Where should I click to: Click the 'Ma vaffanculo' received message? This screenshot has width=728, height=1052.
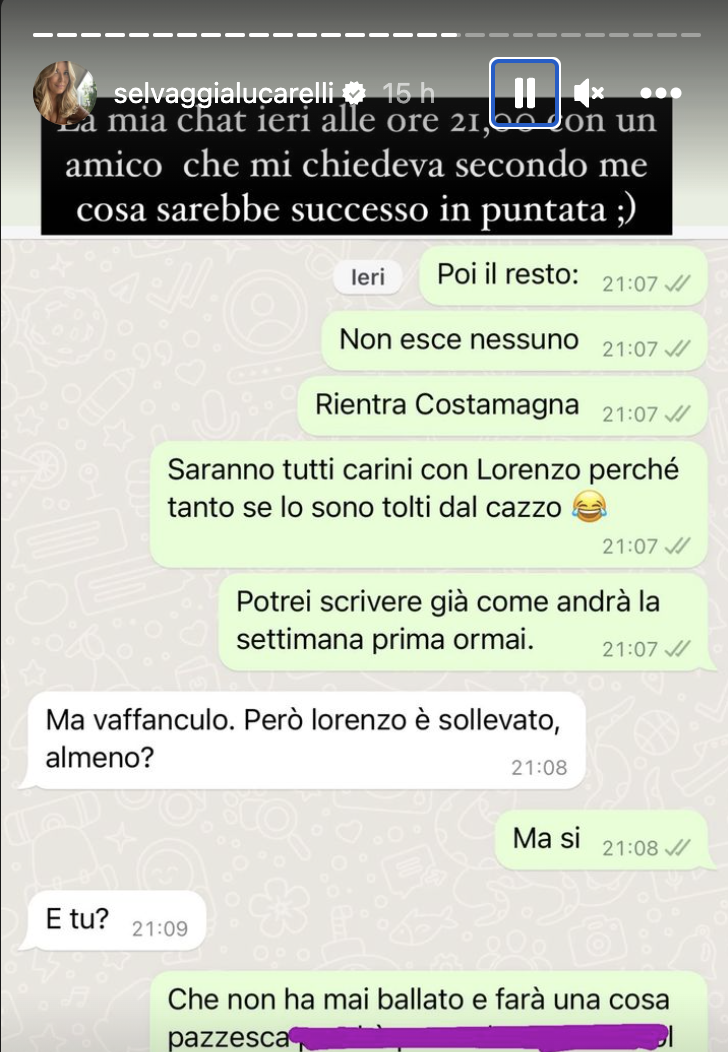[305, 740]
